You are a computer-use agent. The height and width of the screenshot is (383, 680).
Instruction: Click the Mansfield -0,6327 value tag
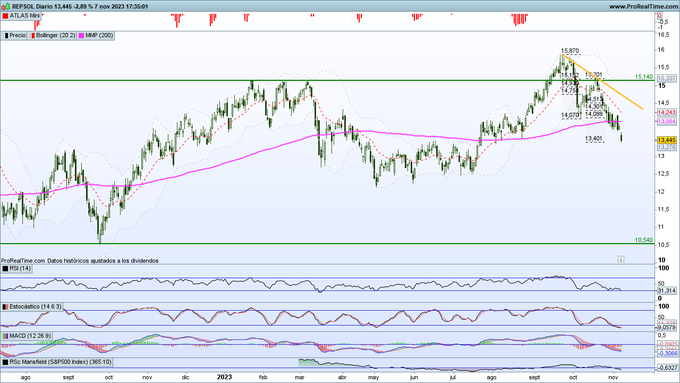click(667, 368)
